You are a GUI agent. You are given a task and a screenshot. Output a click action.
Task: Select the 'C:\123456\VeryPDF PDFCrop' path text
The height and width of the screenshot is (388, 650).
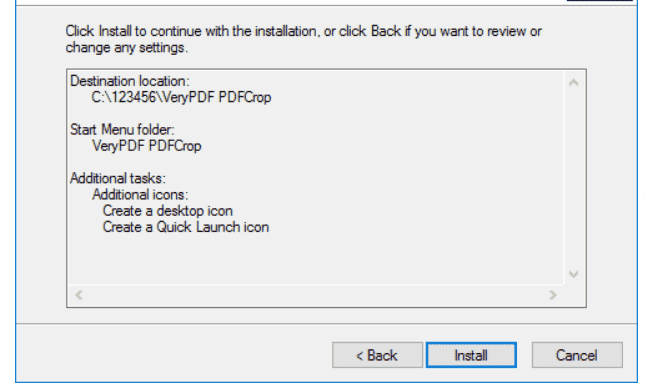[x=181, y=97]
